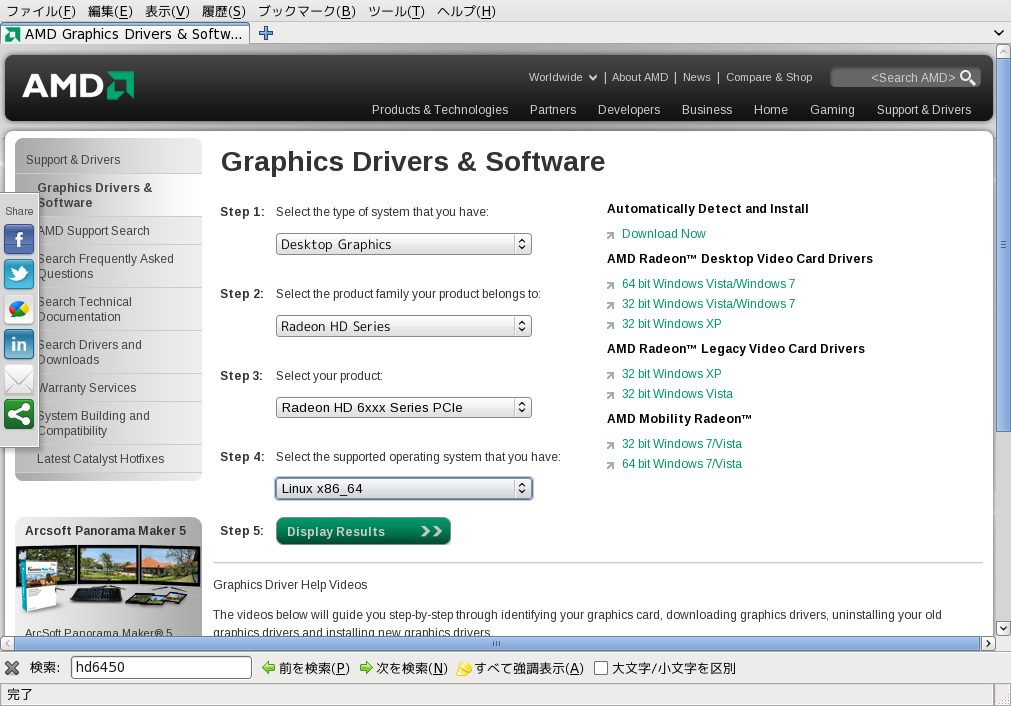Image resolution: width=1011 pixels, height=706 pixels.
Task: Open Legacy 32 bit Windows Vista link
Action: (677, 394)
